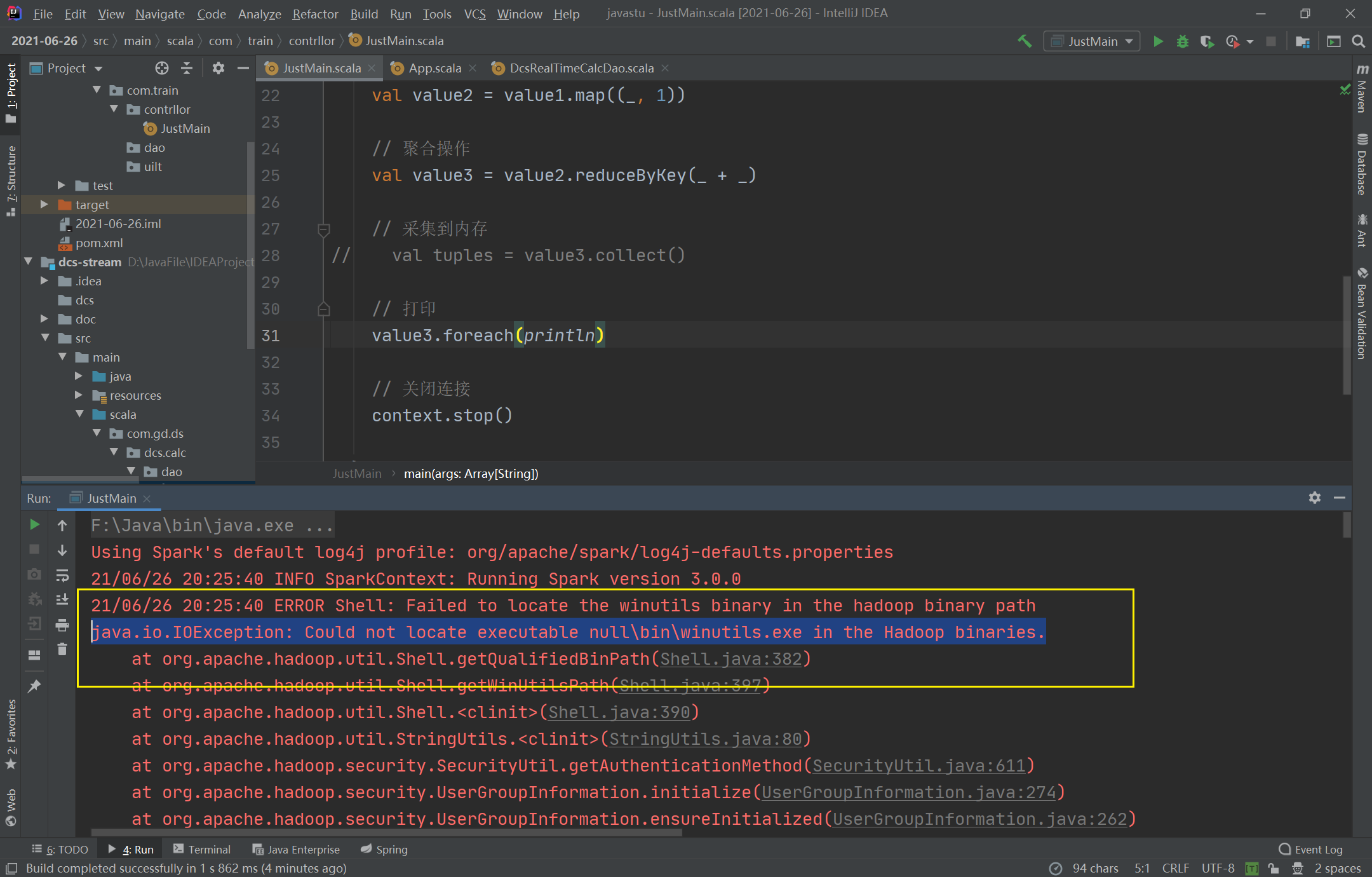
Task: Clear all output with the trash icon
Action: click(62, 649)
